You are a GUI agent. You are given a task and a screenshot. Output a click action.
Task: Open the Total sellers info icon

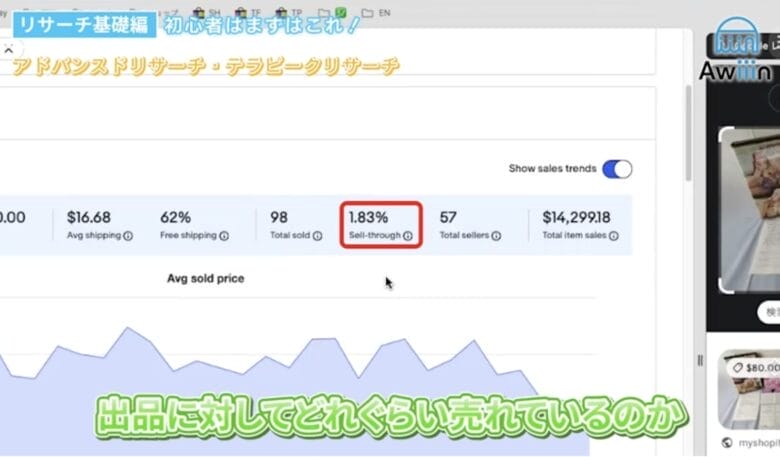pos(496,236)
